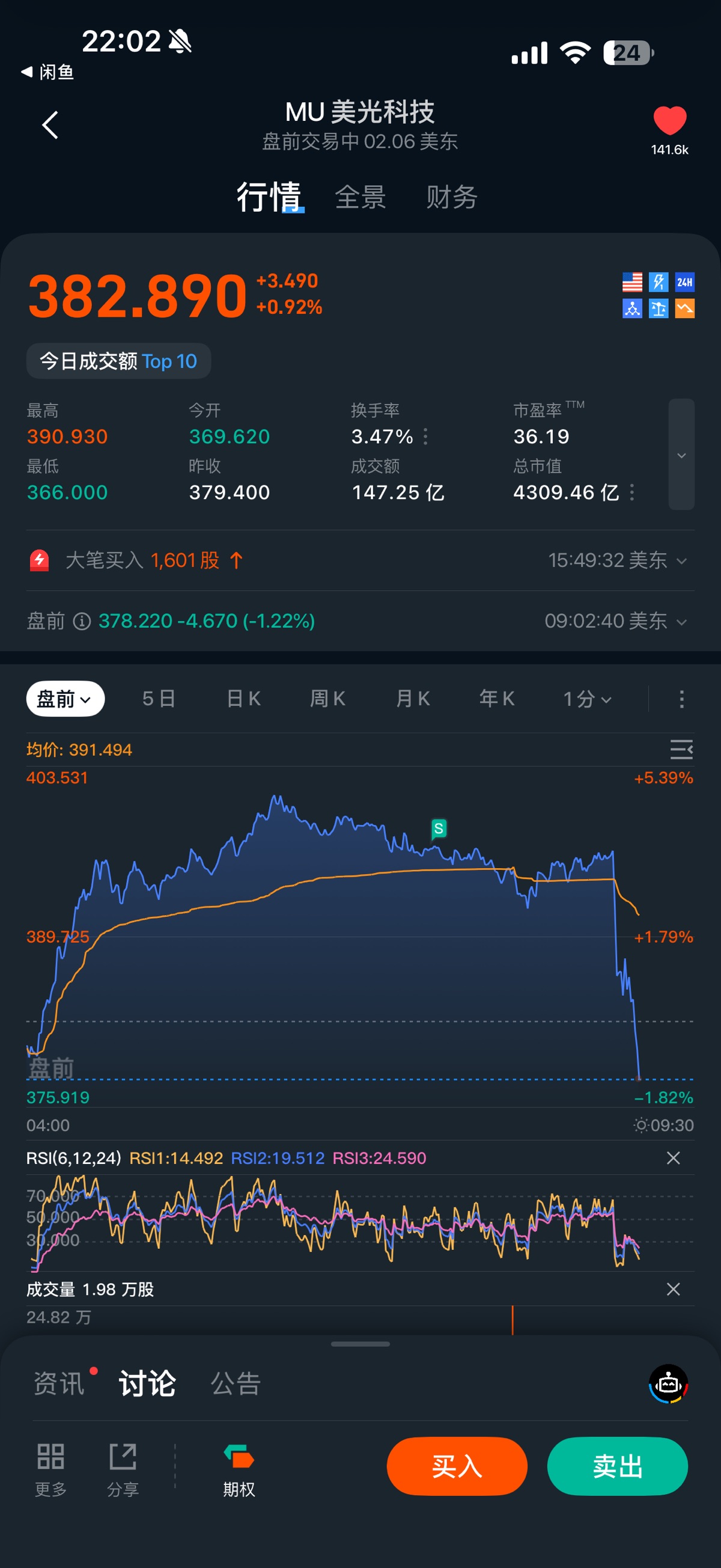The image size is (721, 1568).
Task: Tap the red heart favorite icon
Action: (669, 120)
